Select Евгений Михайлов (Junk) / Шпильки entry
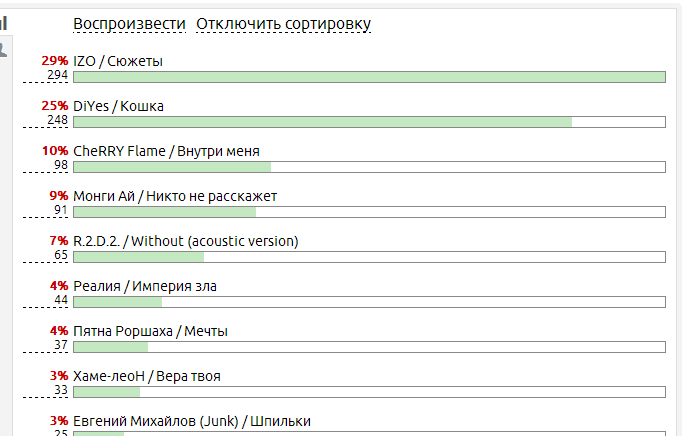This screenshot has width=697, height=436. (192, 420)
